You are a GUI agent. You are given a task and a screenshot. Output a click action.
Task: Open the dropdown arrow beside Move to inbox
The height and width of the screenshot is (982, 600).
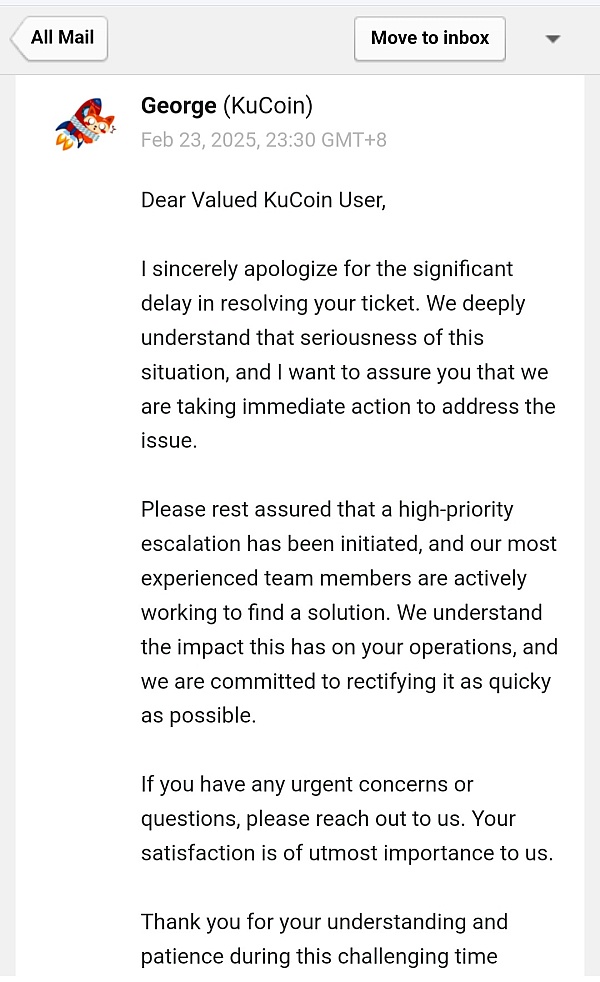(x=552, y=39)
